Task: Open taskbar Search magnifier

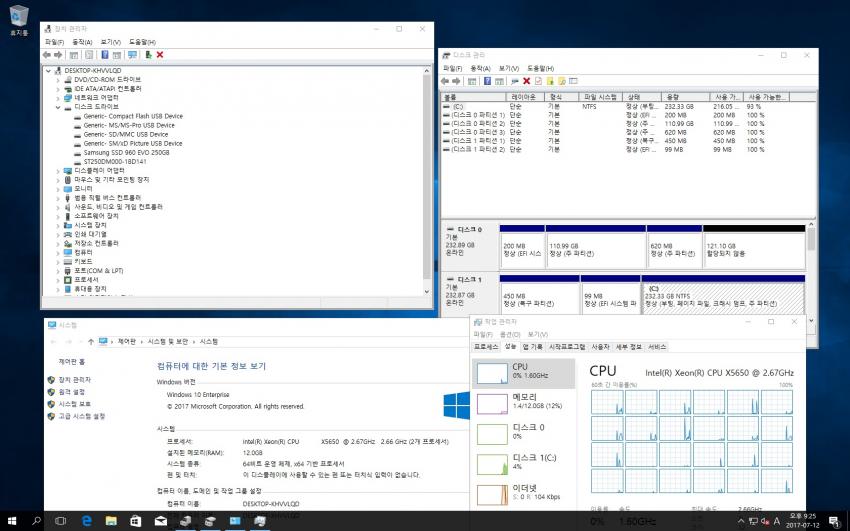Action: point(36,521)
